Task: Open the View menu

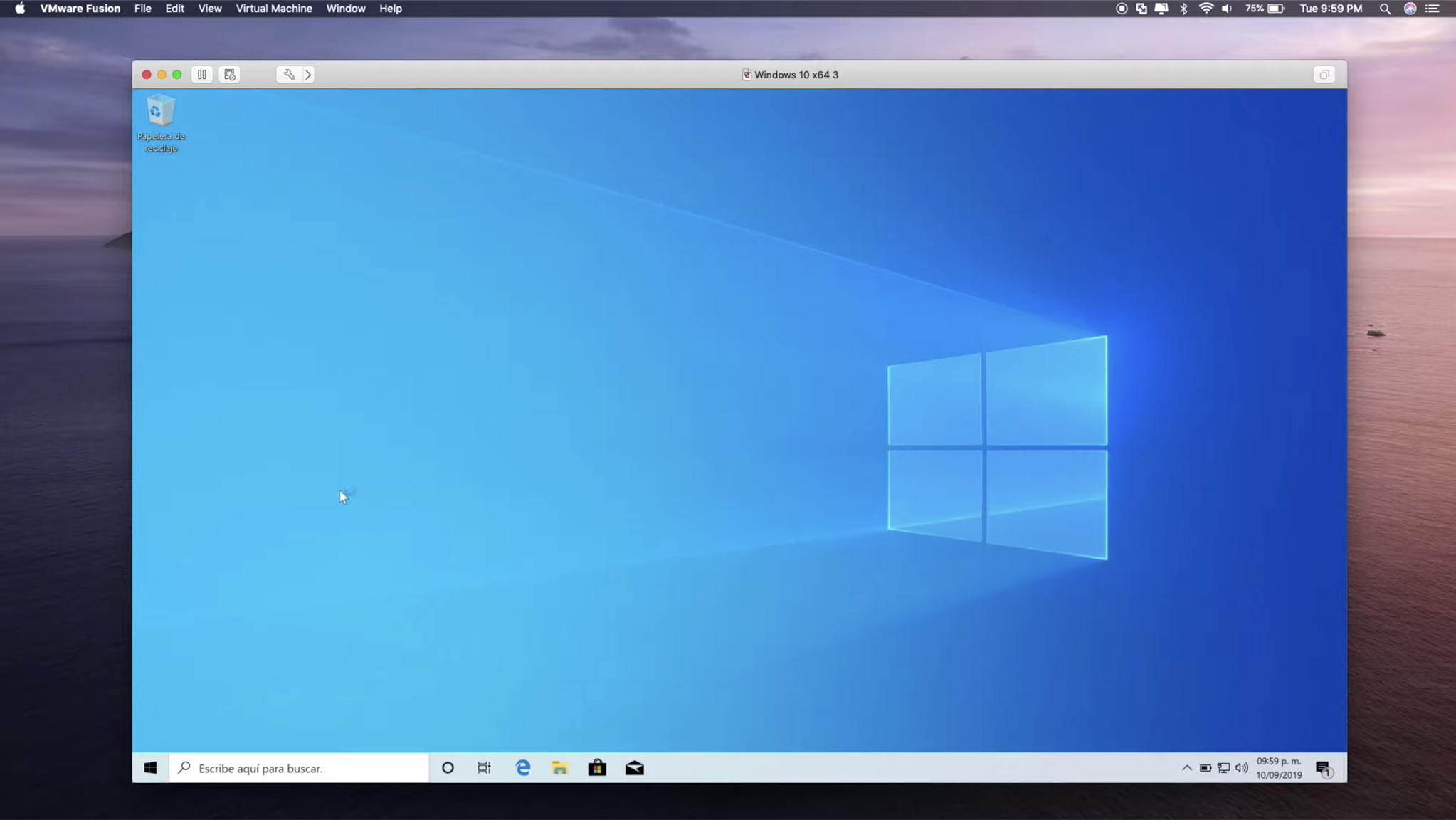Action: pos(209,9)
